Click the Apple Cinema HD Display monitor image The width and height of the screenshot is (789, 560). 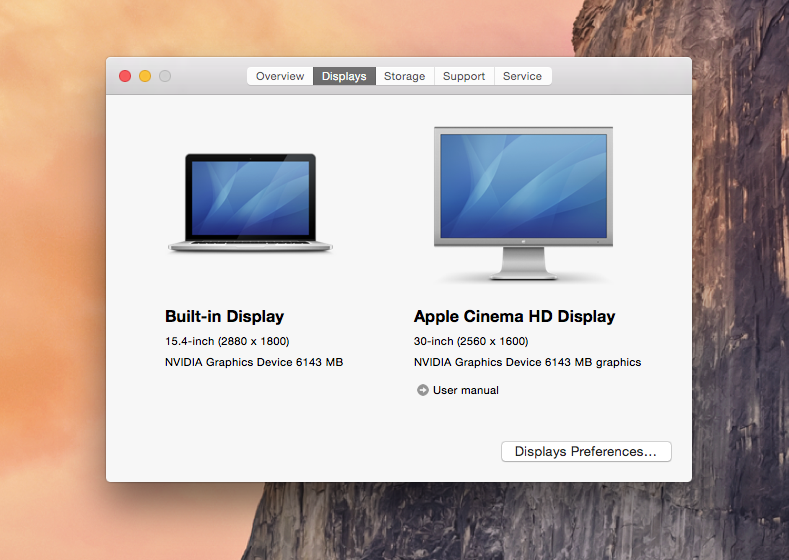coord(523,203)
